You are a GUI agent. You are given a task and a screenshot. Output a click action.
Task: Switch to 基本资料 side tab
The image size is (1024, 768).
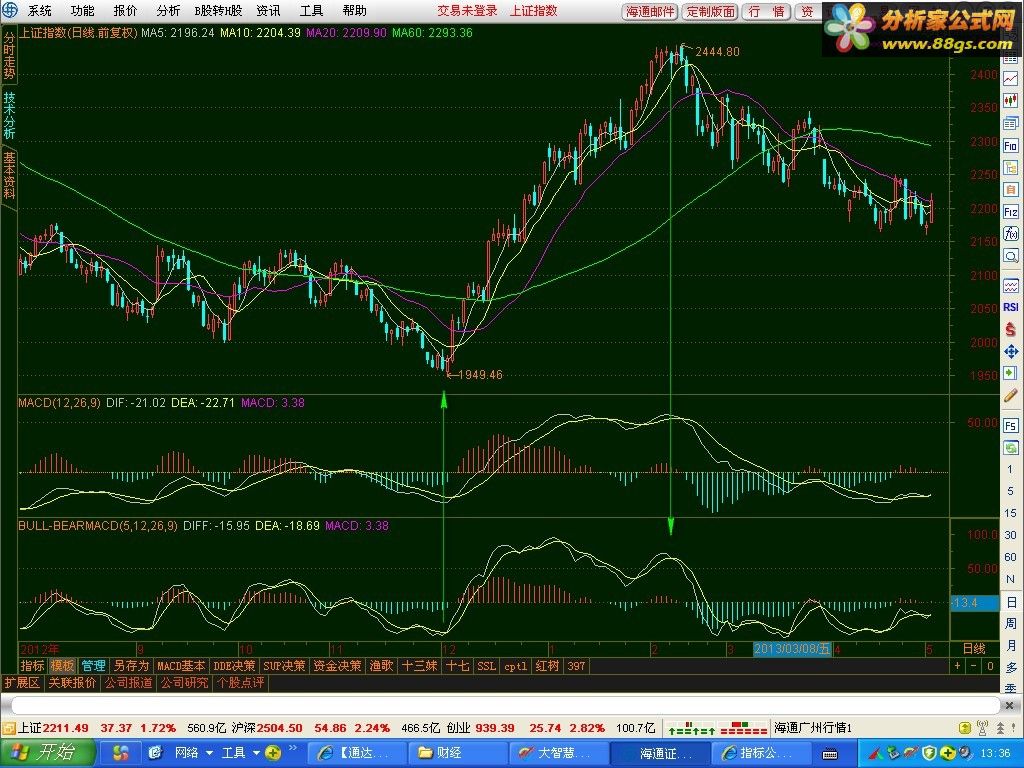pos(9,175)
